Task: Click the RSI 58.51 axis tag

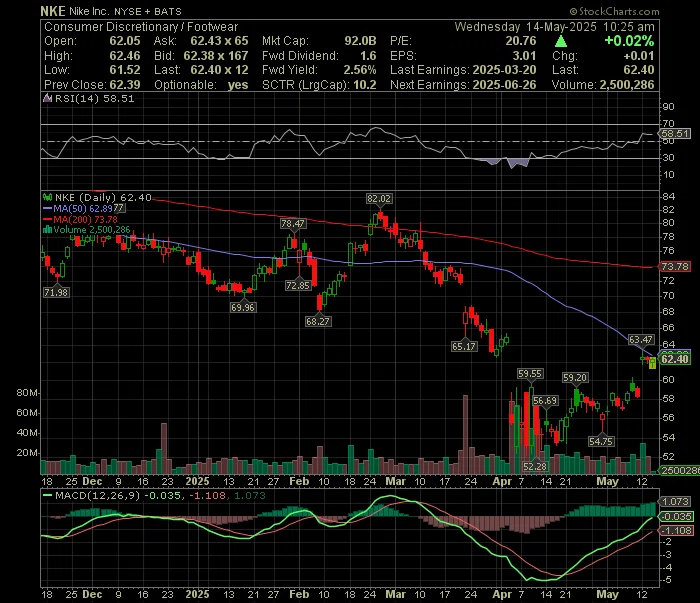Action: click(675, 133)
